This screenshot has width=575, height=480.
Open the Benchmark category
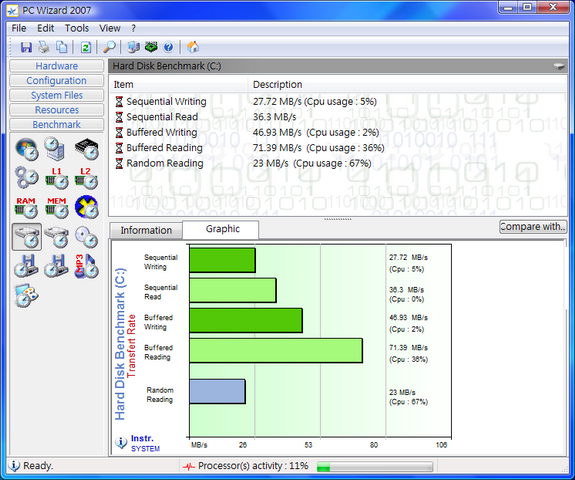point(56,125)
